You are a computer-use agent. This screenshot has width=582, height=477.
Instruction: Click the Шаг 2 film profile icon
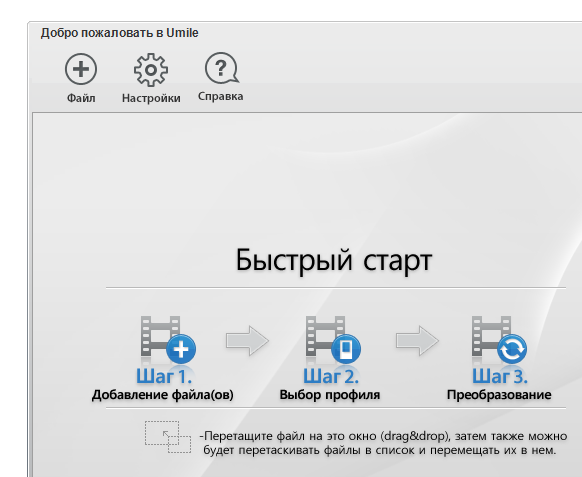pos(333,339)
